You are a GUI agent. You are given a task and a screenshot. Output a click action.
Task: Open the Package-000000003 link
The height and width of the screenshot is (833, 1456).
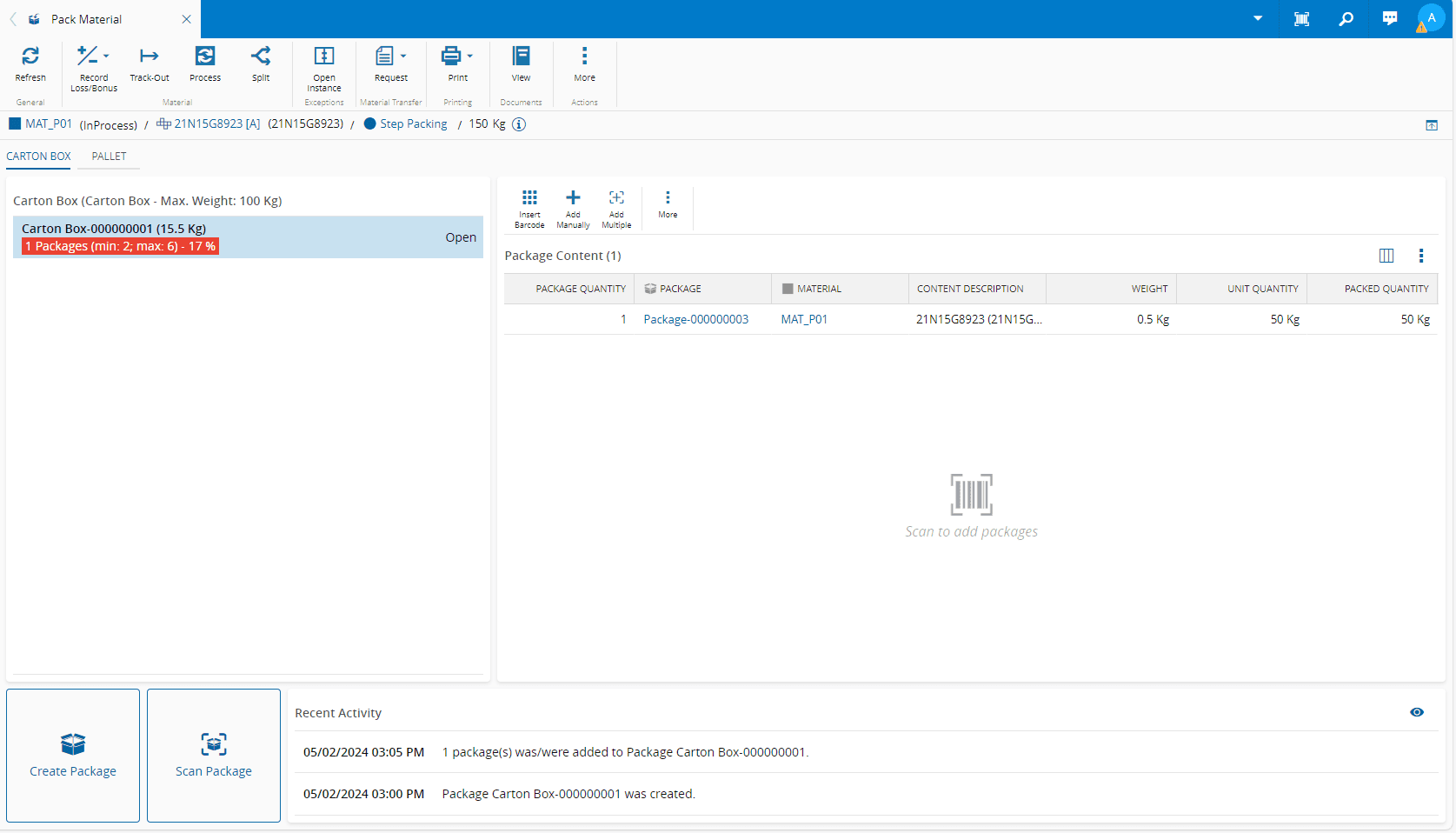(695, 320)
